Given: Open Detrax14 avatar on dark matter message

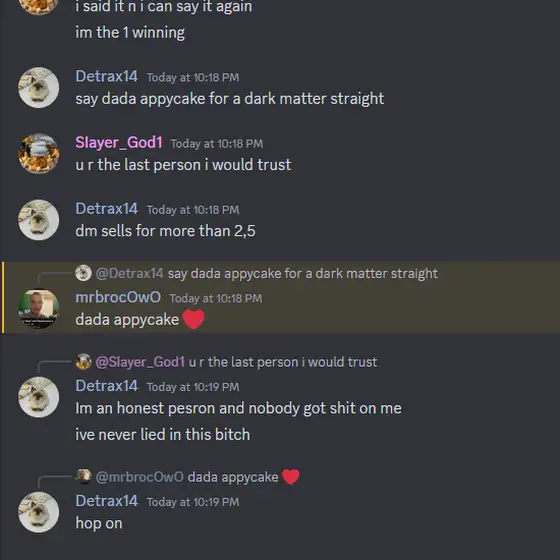Looking at the screenshot, I should click(x=39, y=88).
